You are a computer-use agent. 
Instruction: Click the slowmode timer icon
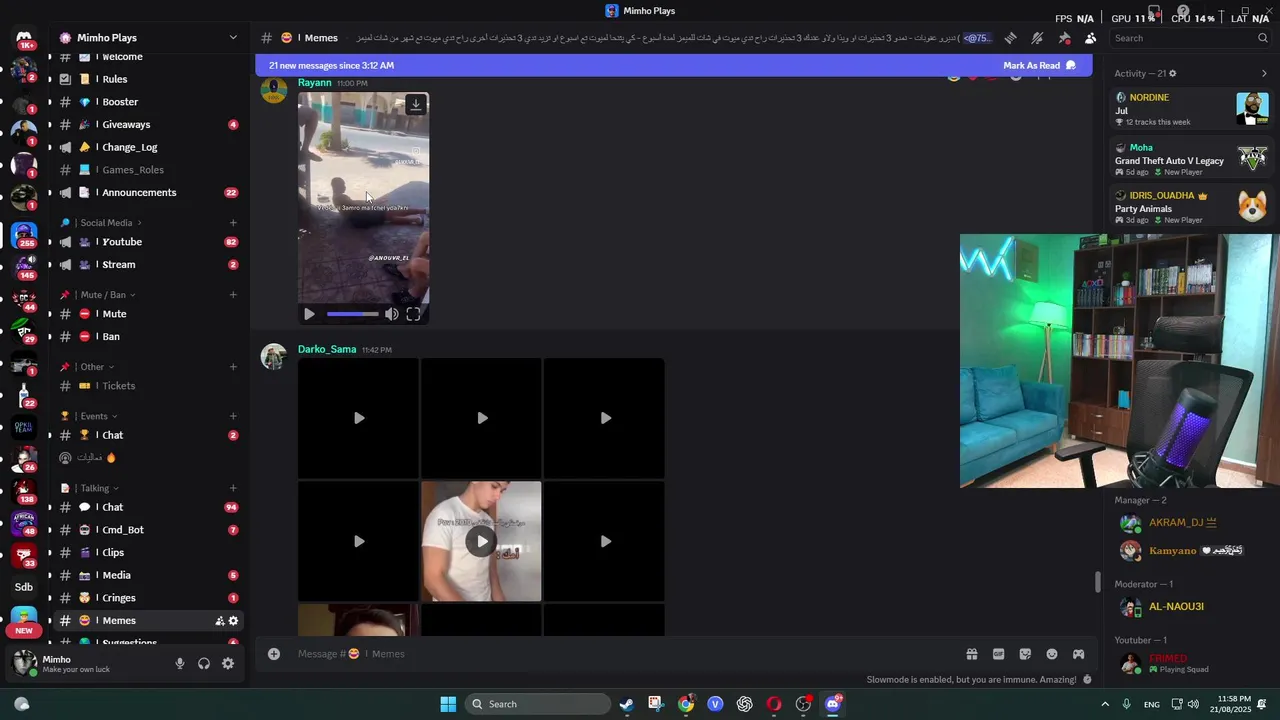tap(1087, 680)
